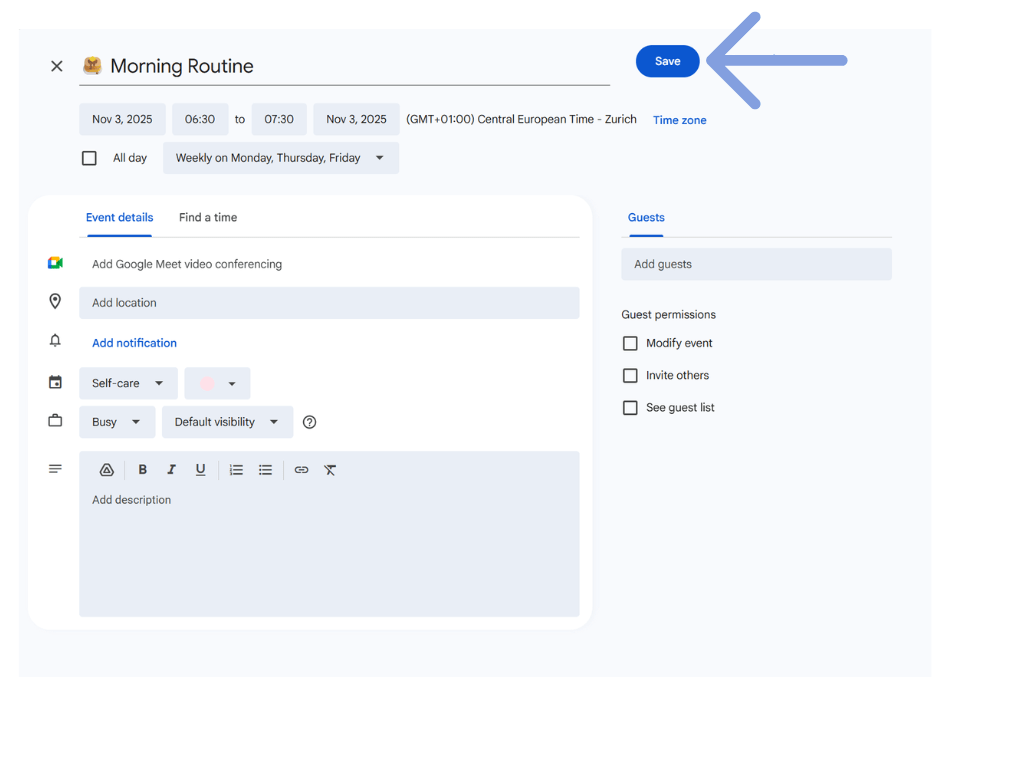Open the weekly recurrence dropdown

point(280,158)
